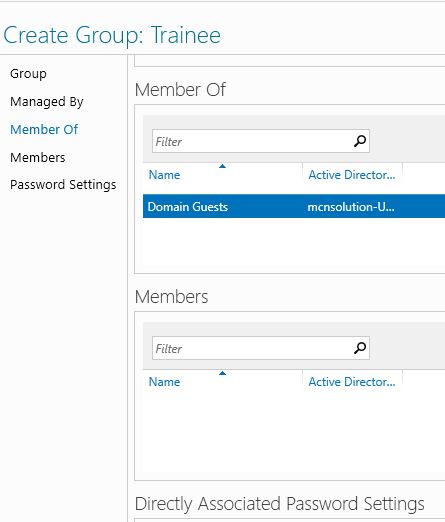Toggle sort arrow above Member Of Name
Screen dimensions: 445x522
click(x=222, y=166)
